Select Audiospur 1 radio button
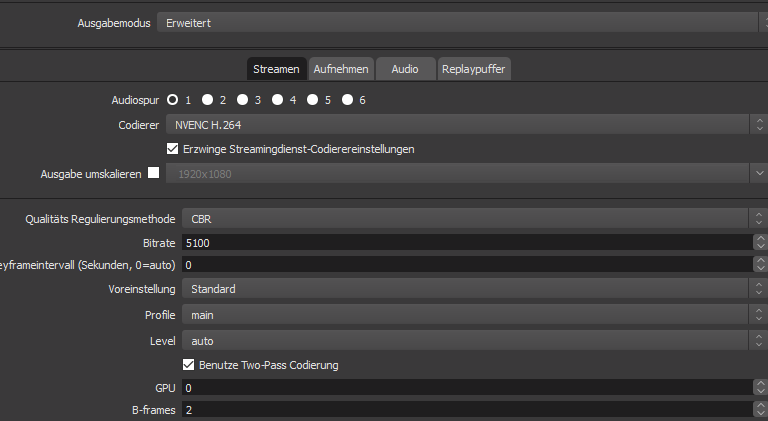The width and height of the screenshot is (768, 421). [173, 100]
